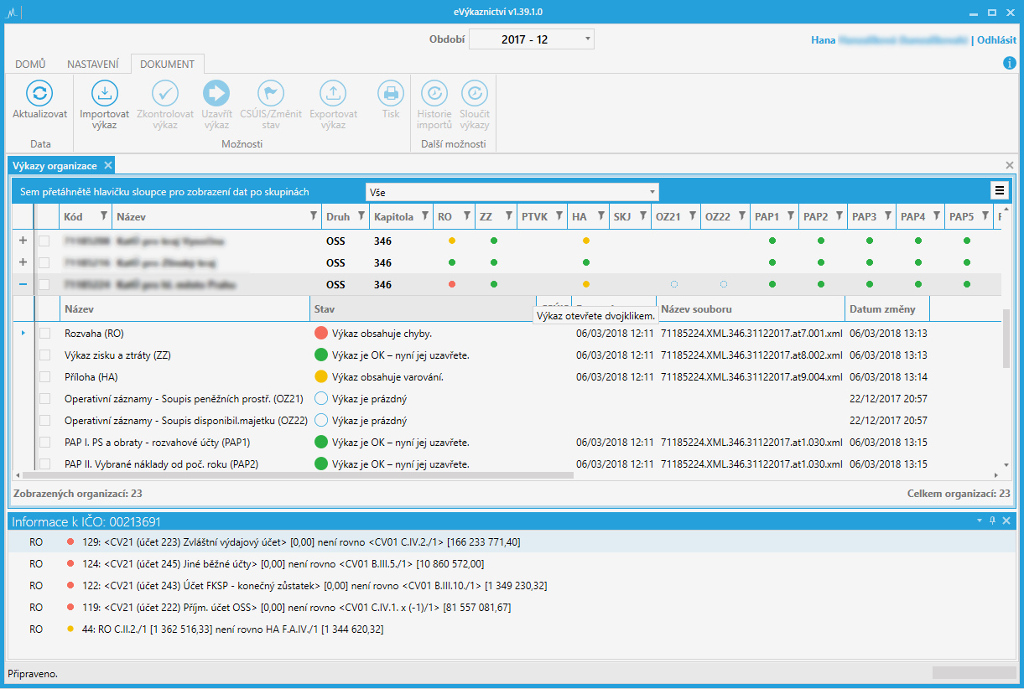Click the Exportovat výkaz icon
The width and height of the screenshot is (1024, 689).
[x=332, y=94]
